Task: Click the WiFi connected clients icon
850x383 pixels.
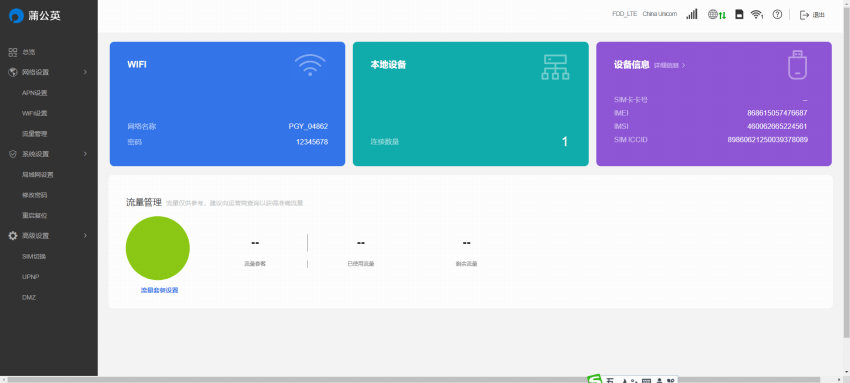Action: coord(757,15)
